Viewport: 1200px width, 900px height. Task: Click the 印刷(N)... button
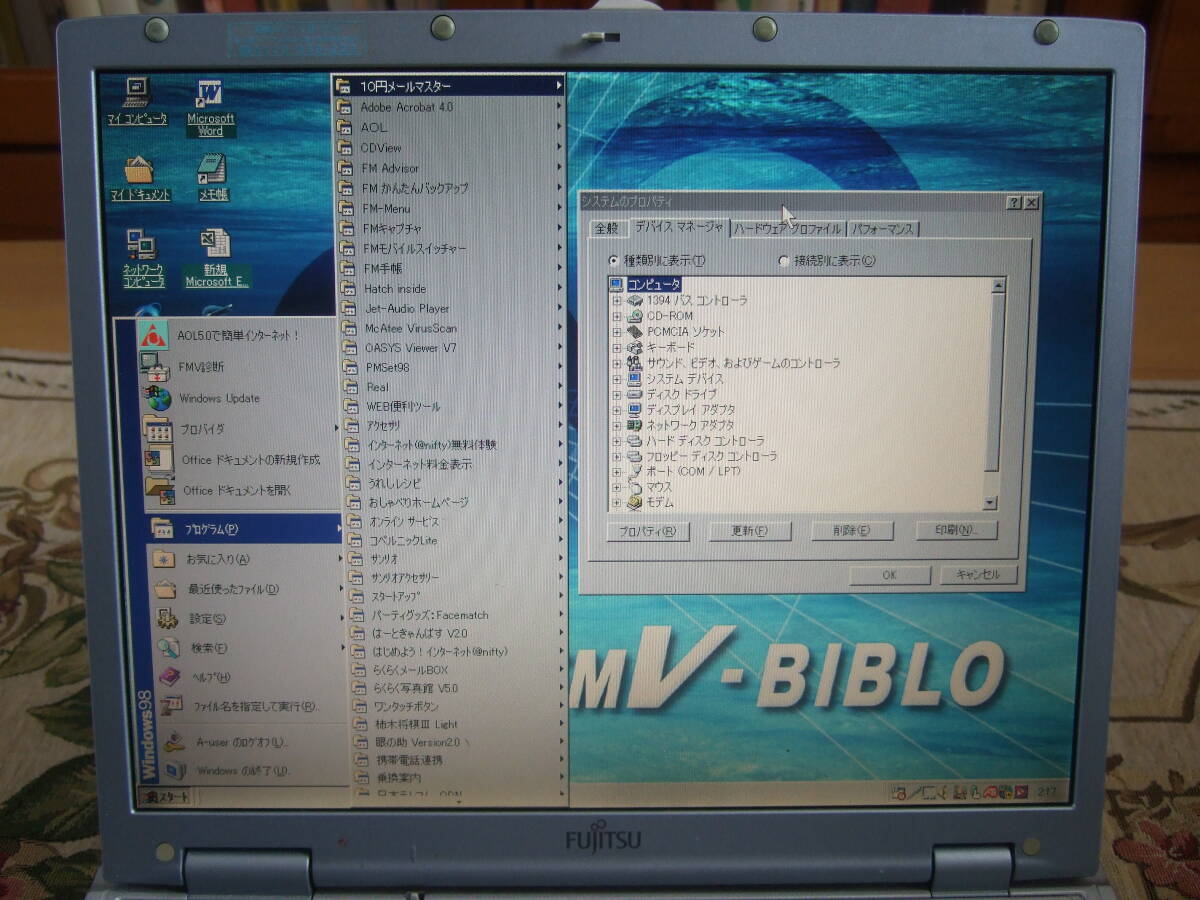coord(956,530)
